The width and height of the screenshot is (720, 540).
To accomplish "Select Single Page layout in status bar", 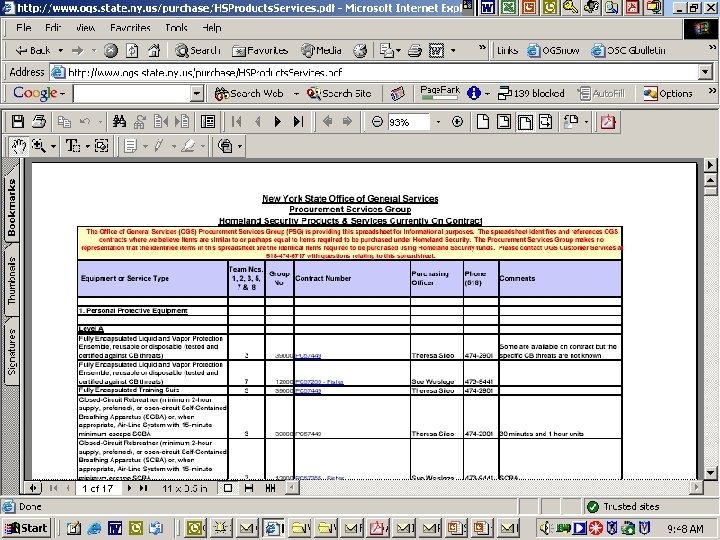I will 228,488.
